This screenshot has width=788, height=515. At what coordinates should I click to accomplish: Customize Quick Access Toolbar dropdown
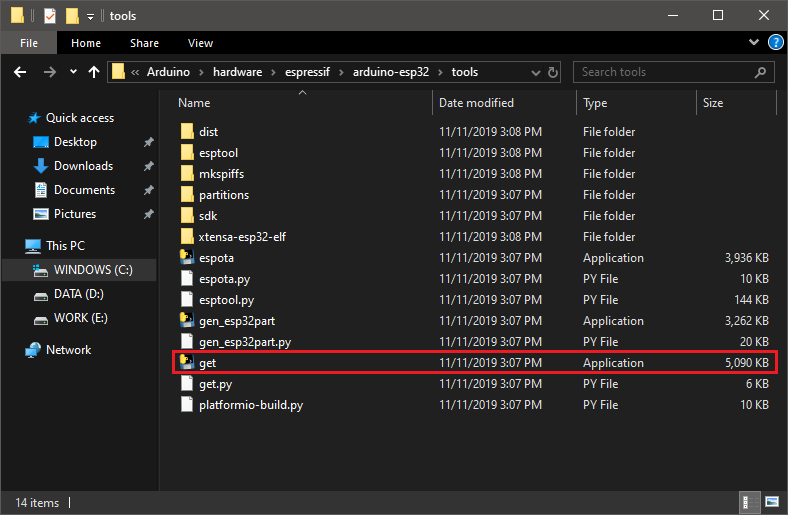(90, 16)
